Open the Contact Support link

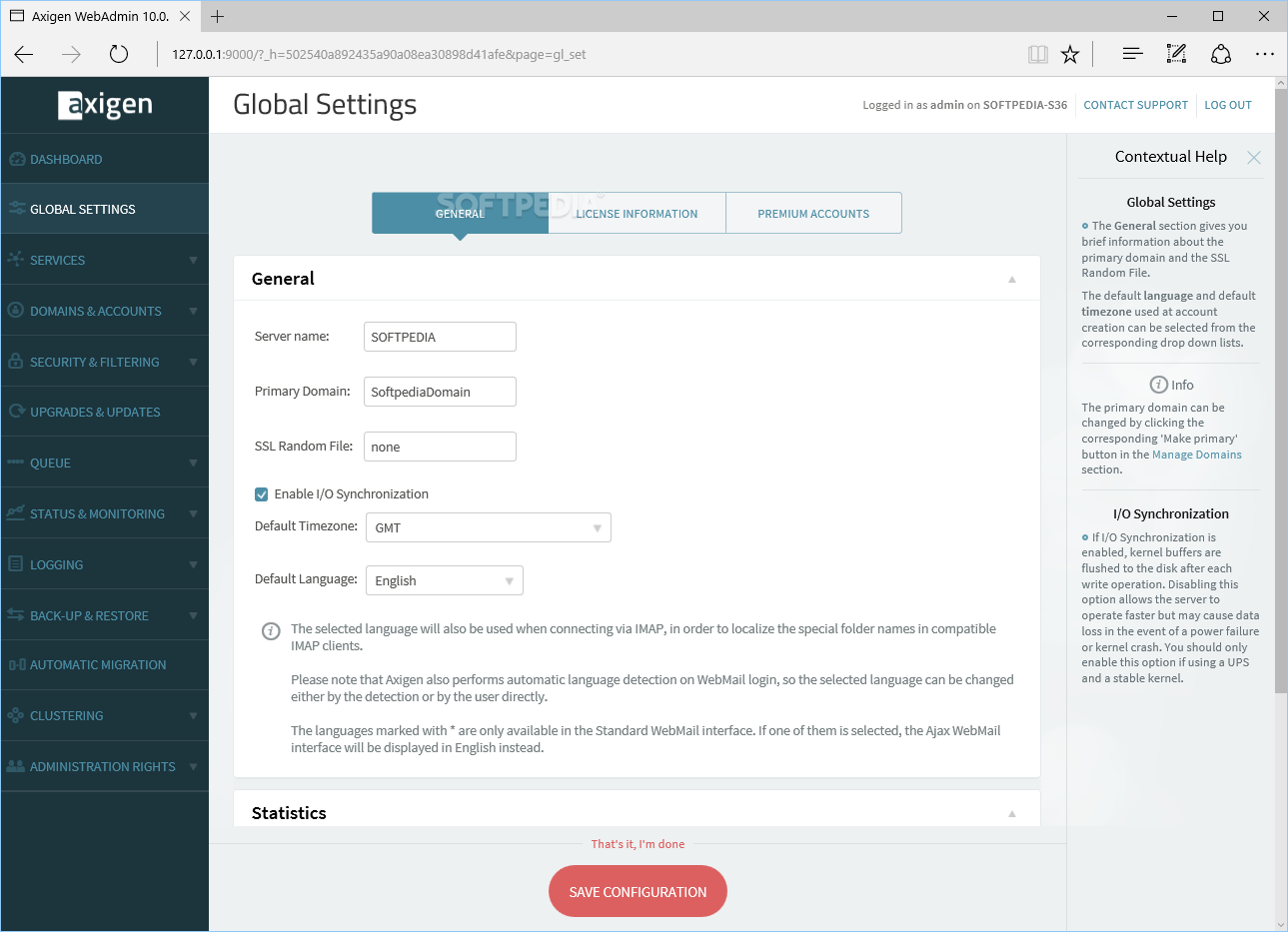1136,105
